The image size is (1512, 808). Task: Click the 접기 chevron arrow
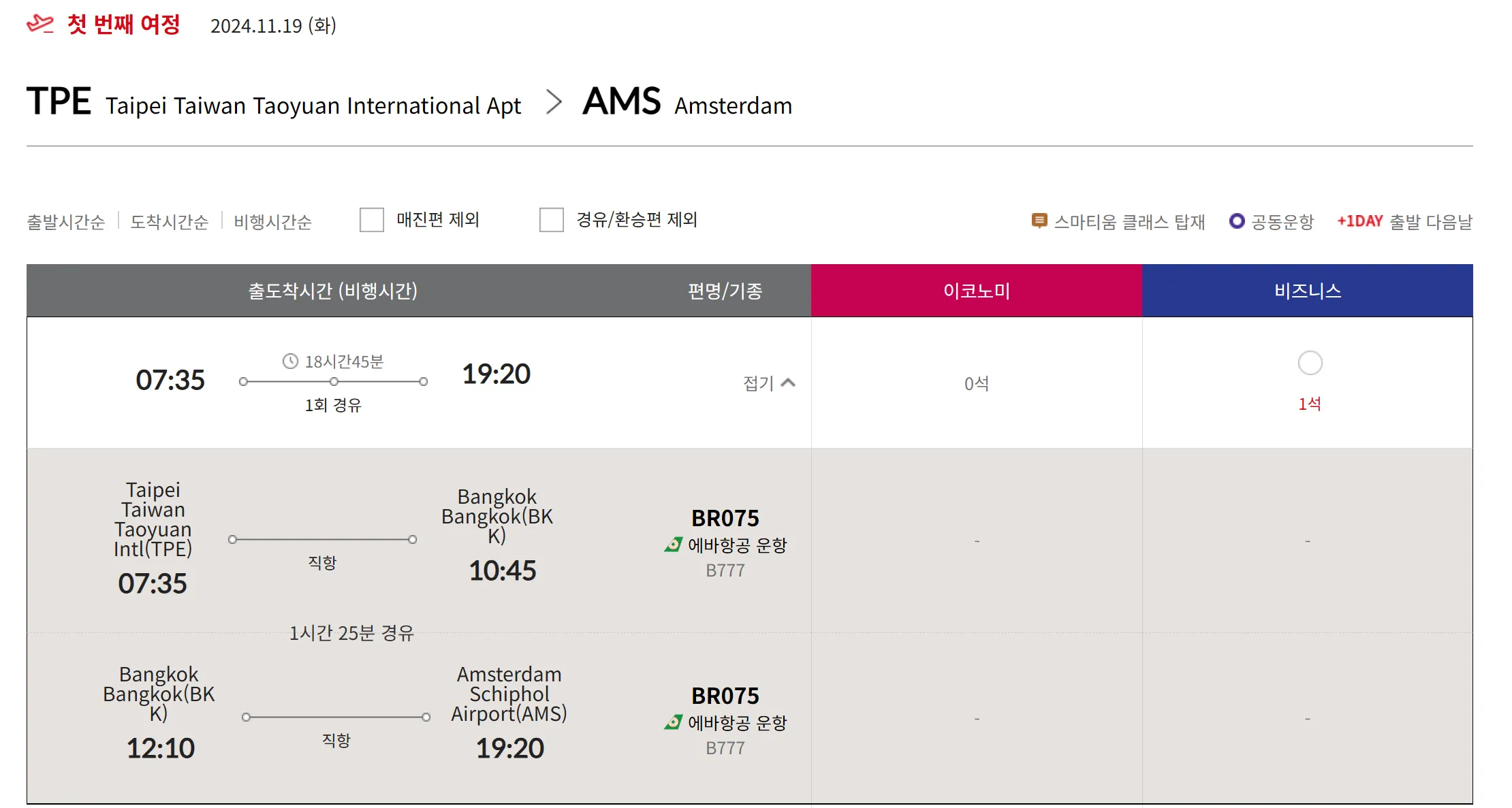pyautogui.click(x=788, y=383)
